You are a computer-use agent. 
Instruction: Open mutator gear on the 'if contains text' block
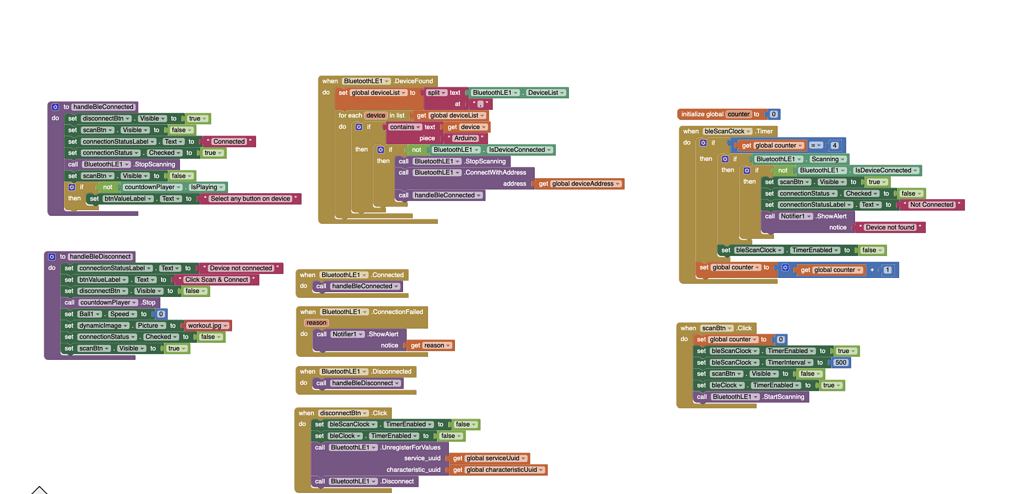359,127
